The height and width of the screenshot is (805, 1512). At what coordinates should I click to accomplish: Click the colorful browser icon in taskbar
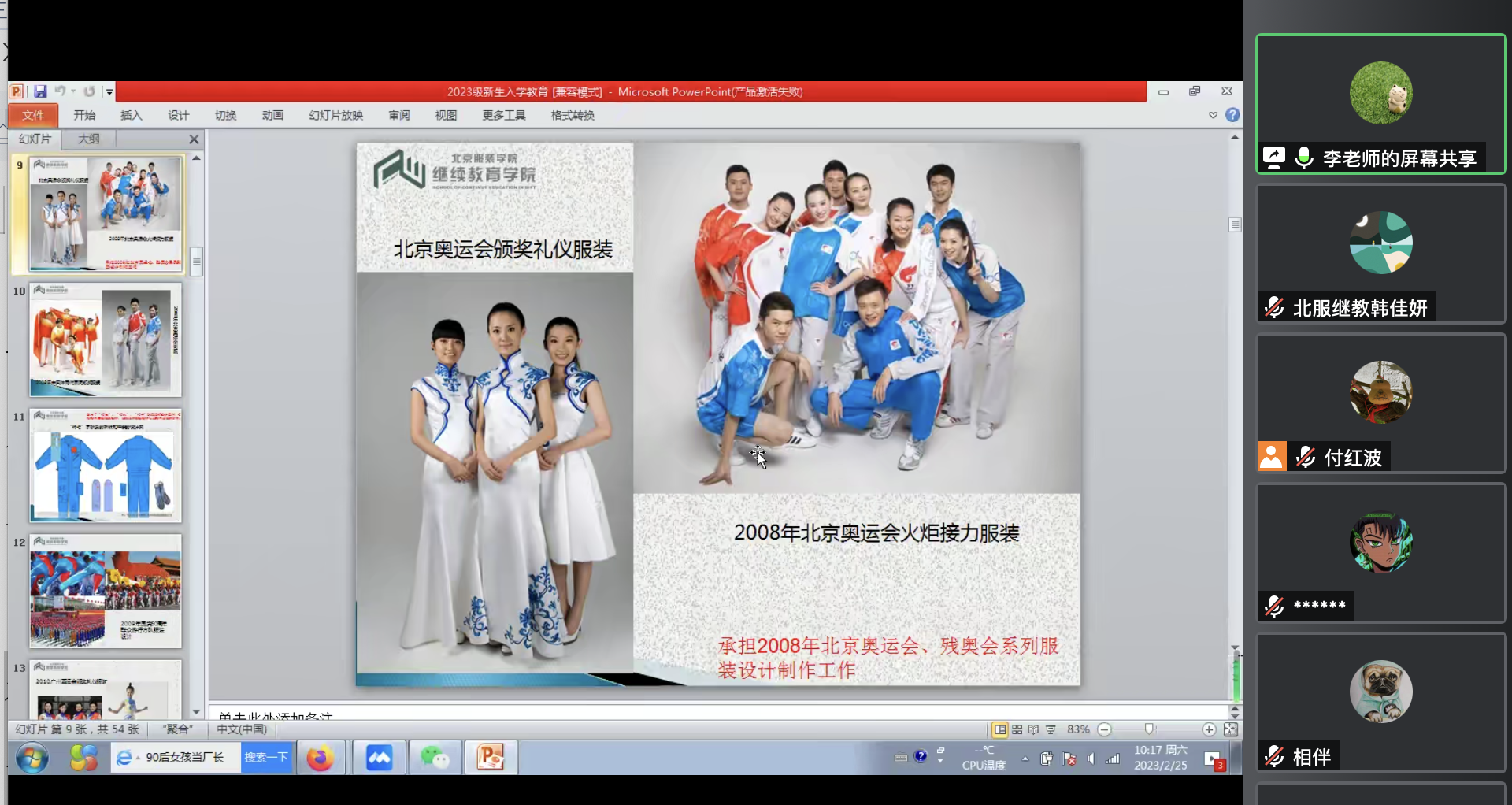tap(83, 758)
